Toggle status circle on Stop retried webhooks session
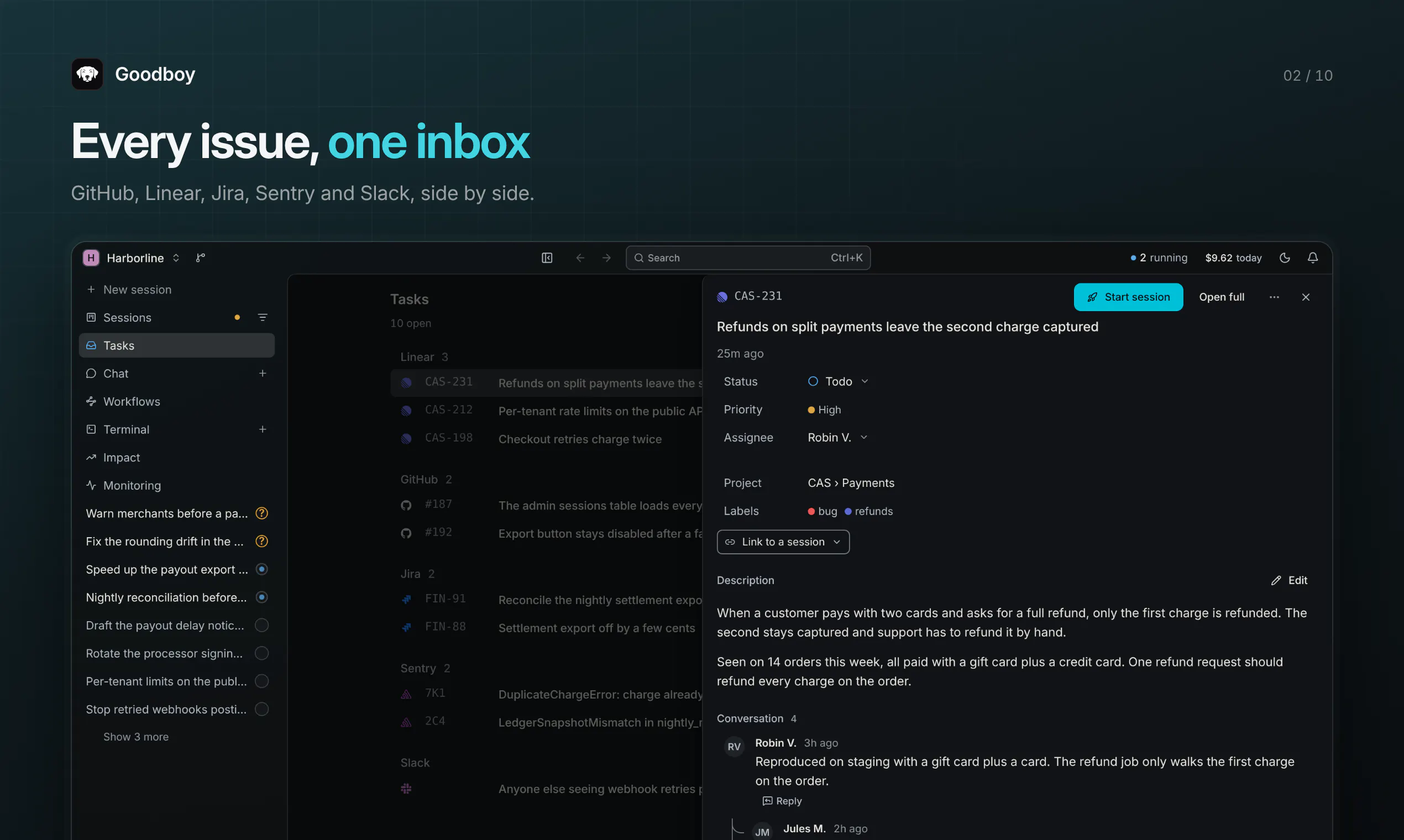The width and height of the screenshot is (1404, 840). tap(261, 708)
